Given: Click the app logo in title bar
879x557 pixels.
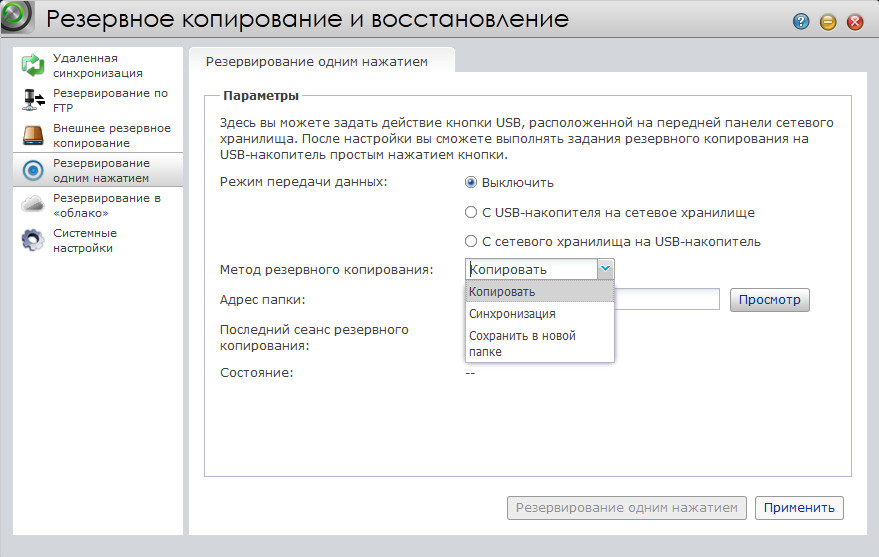Looking at the screenshot, I should [17, 19].
